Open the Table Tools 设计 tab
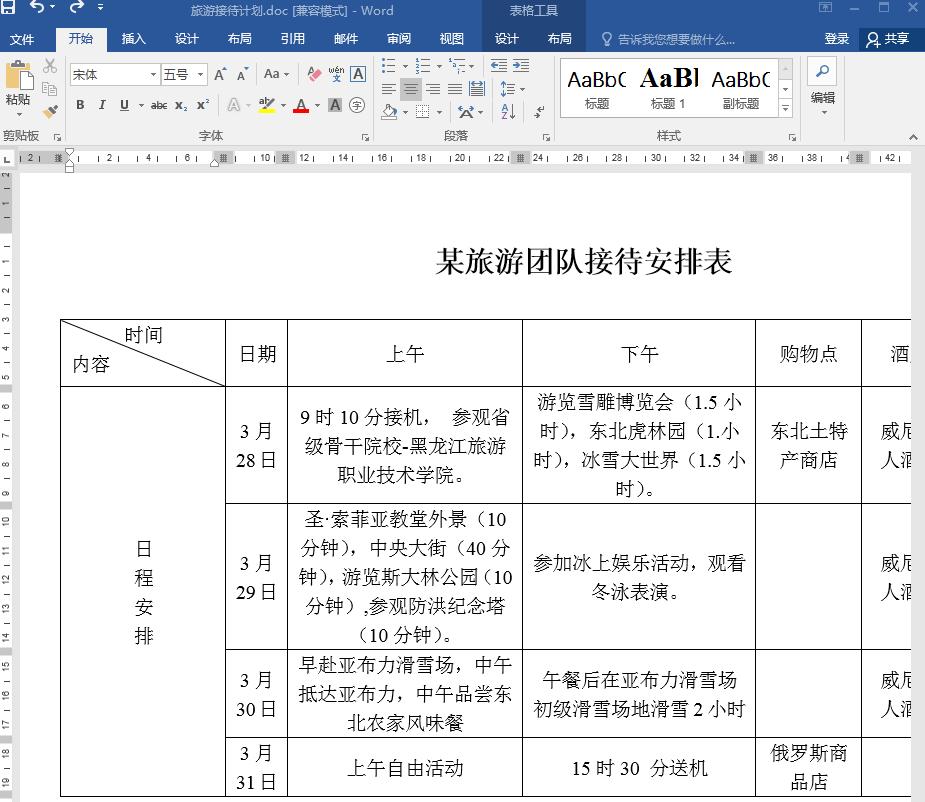This screenshot has height=802, width=925. [x=506, y=39]
